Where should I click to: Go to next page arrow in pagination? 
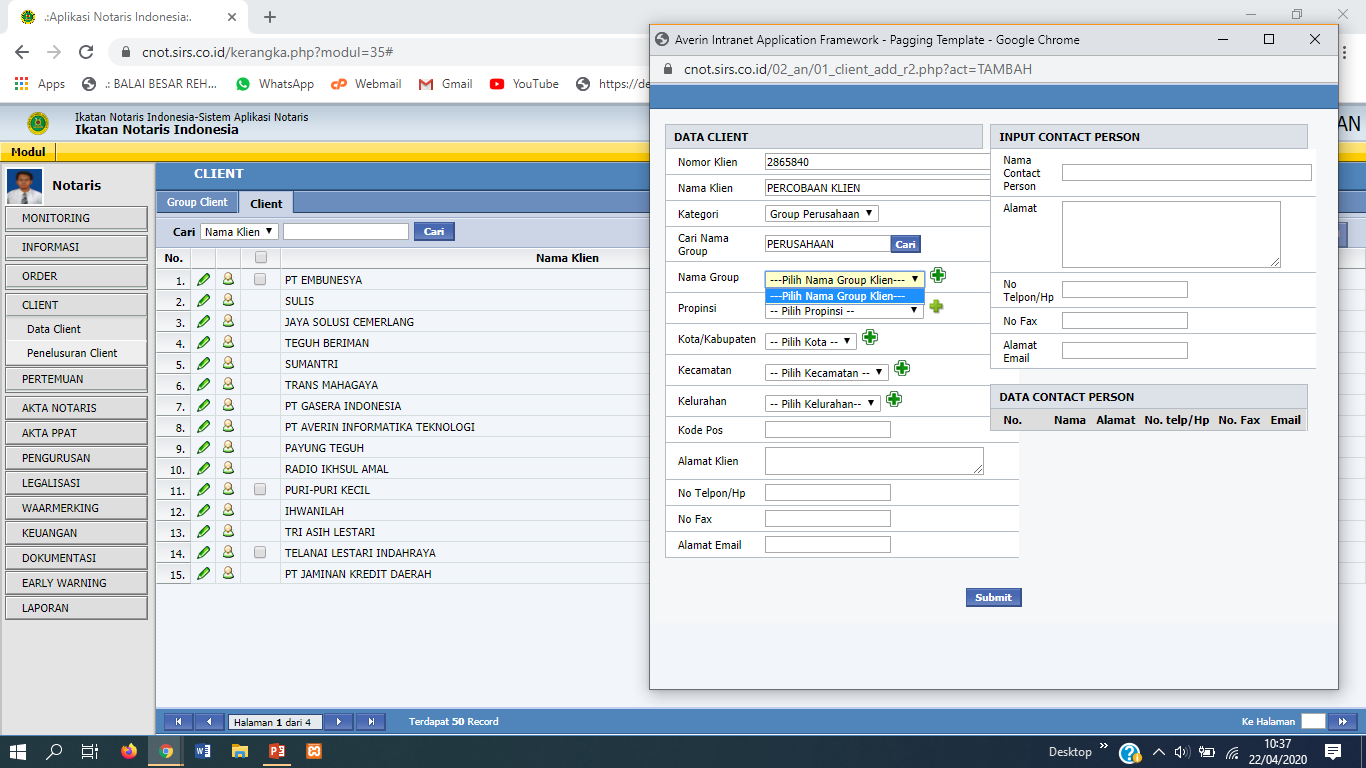coord(339,721)
